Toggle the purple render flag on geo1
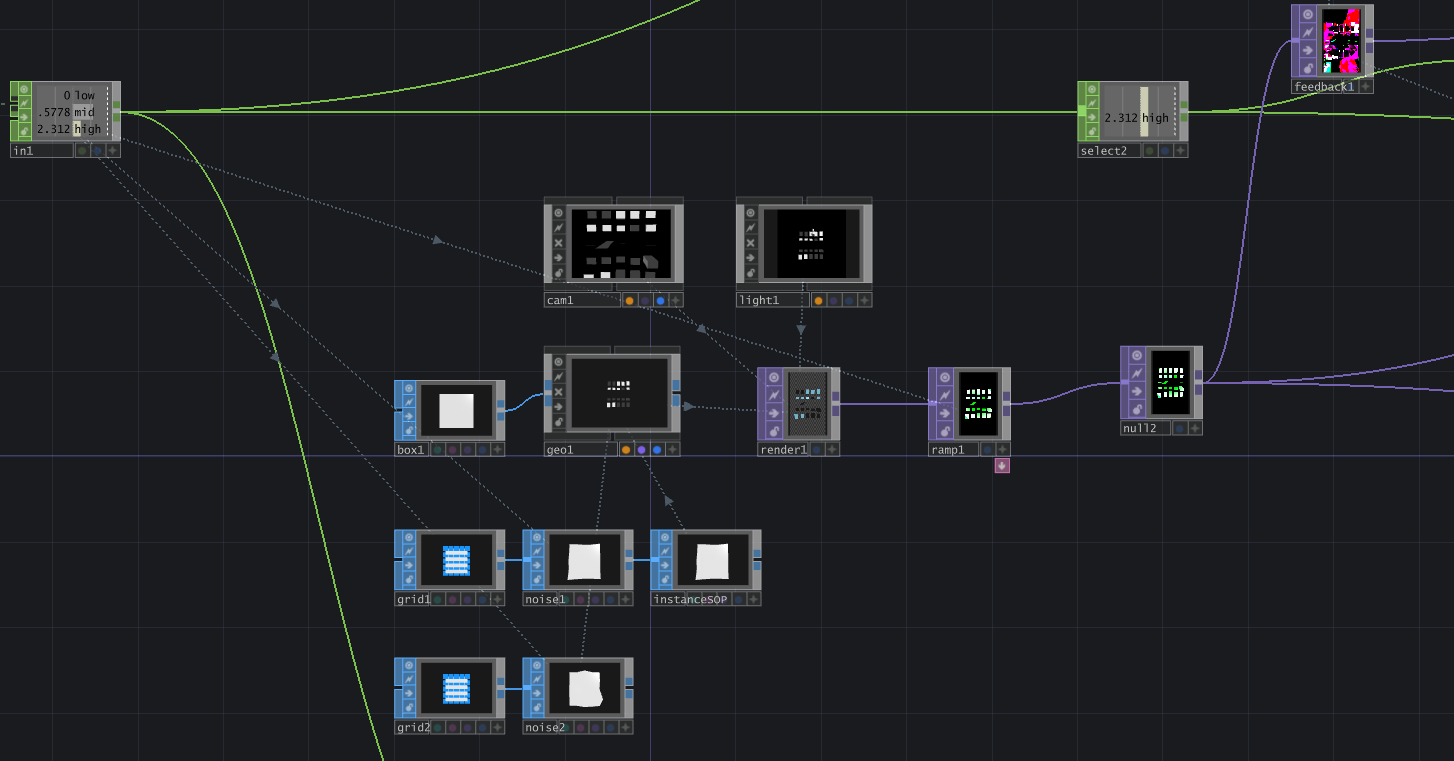 tap(642, 450)
